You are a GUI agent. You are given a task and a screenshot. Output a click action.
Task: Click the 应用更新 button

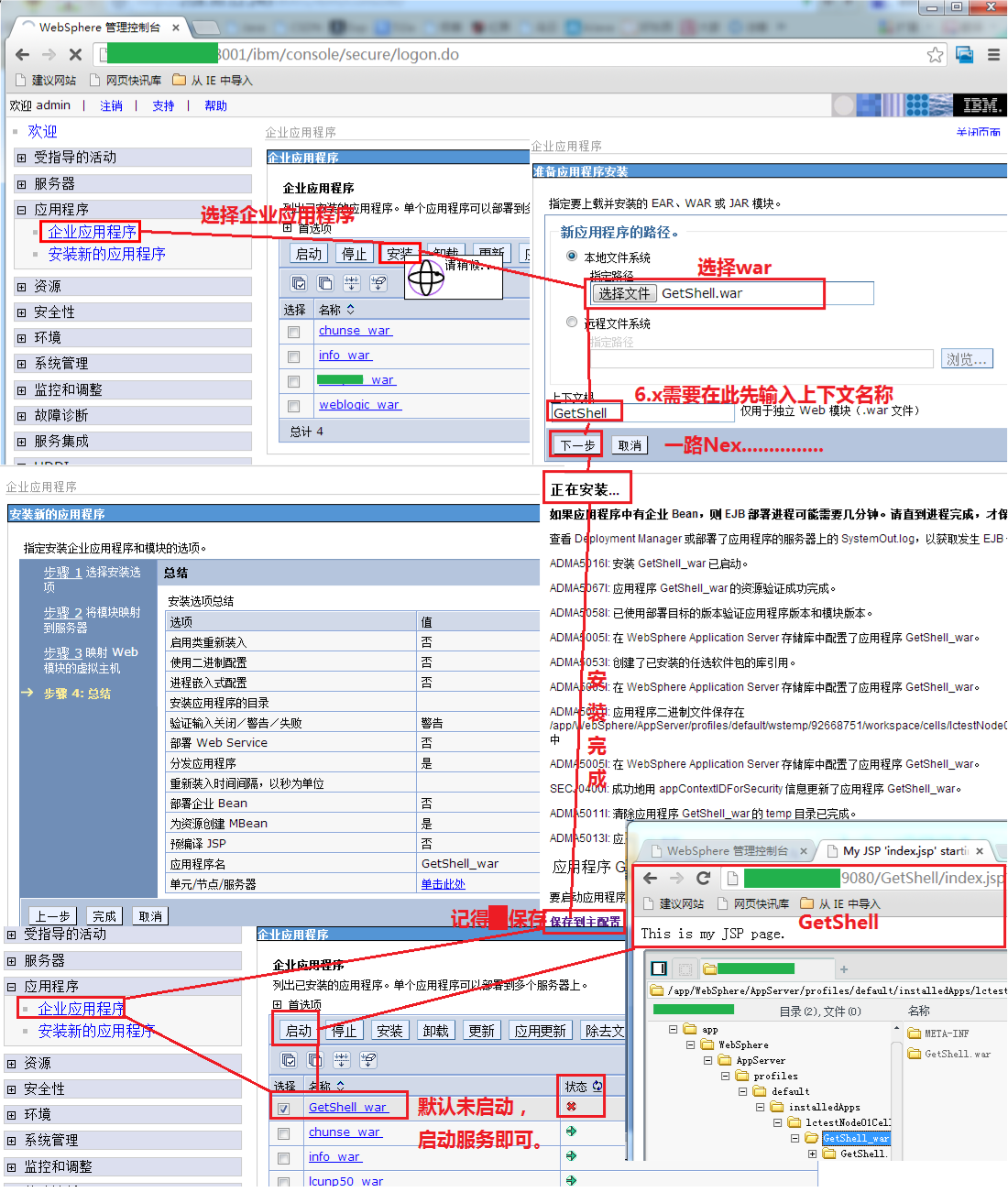pos(540,1031)
